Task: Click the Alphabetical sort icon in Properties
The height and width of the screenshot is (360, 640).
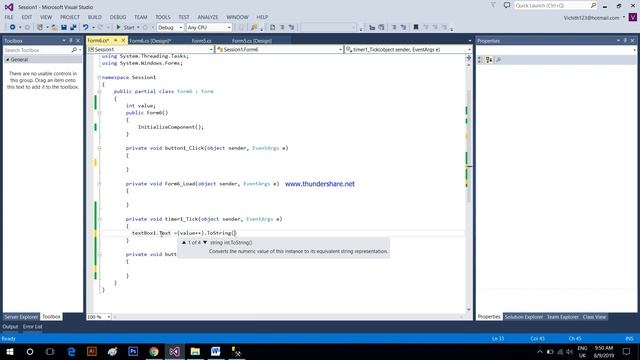Action: pyautogui.click(x=489, y=60)
